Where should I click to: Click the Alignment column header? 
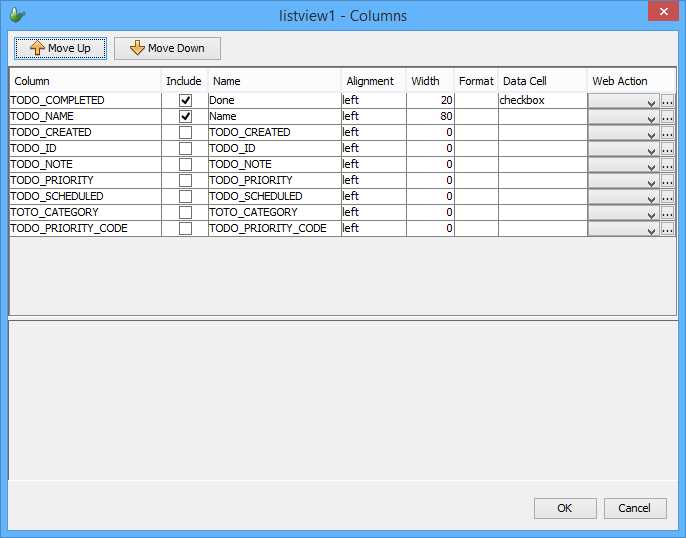(370, 81)
